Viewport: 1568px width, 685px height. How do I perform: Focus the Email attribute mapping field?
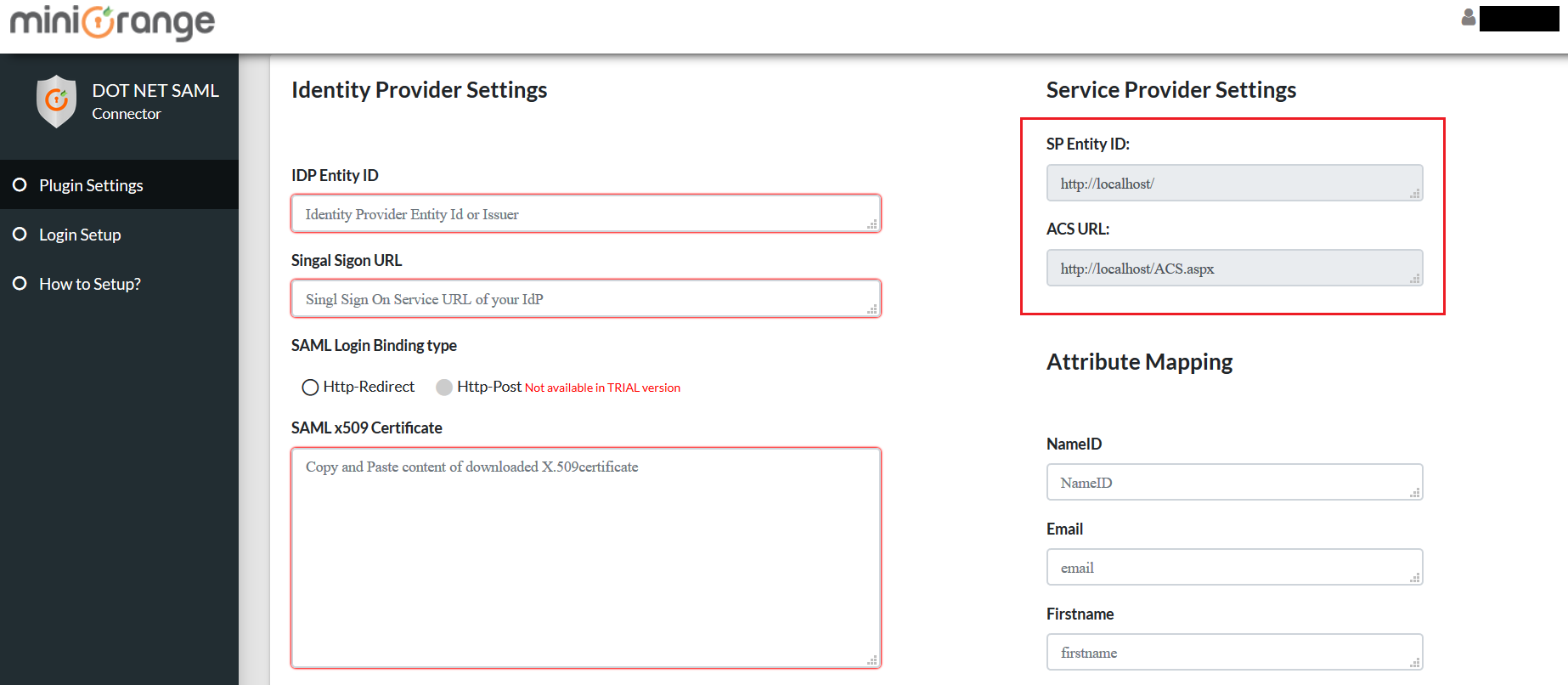pos(1234,567)
